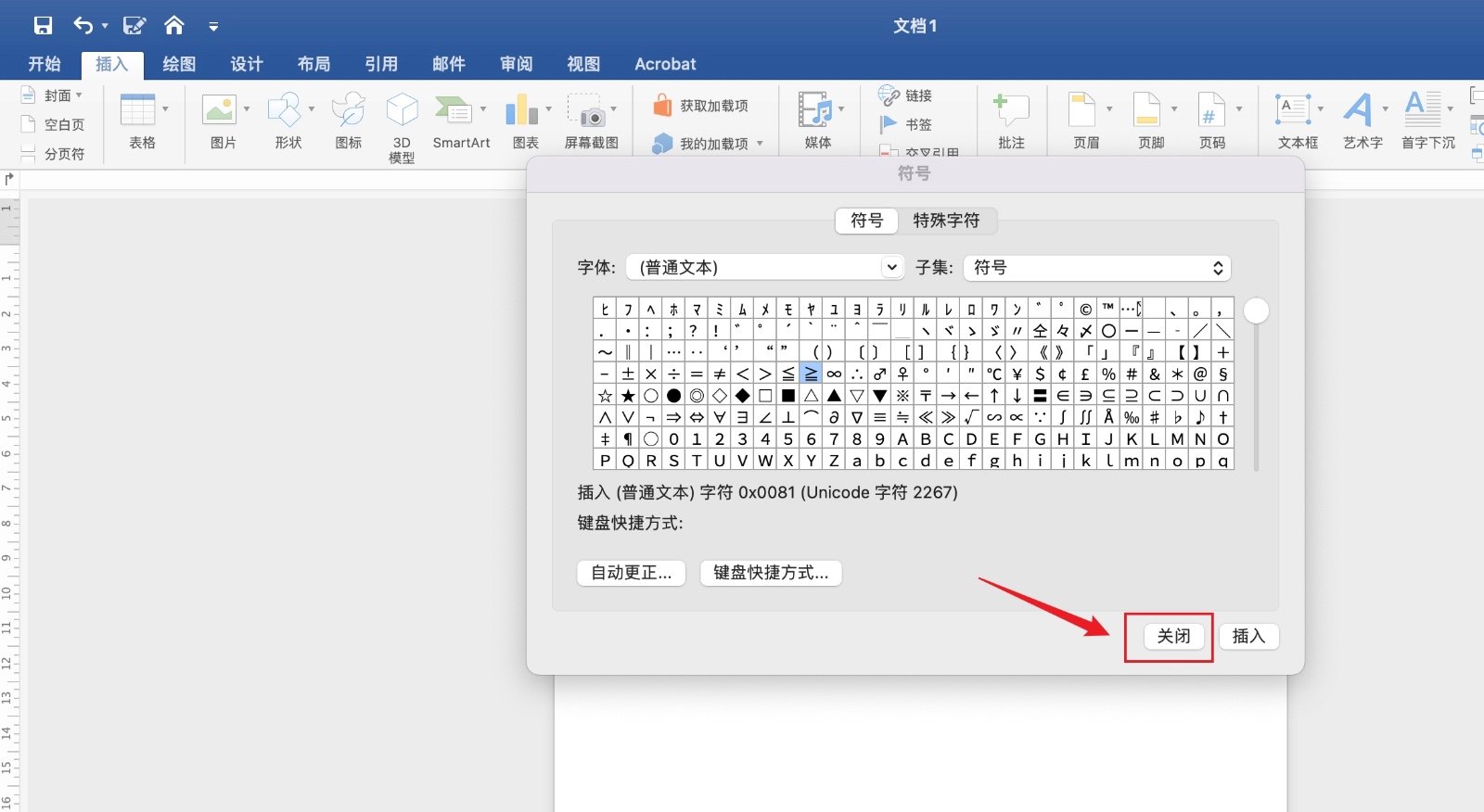Viewport: 1484px width, 812px height.
Task: Insert a 封面 cover page
Action: tap(52, 95)
